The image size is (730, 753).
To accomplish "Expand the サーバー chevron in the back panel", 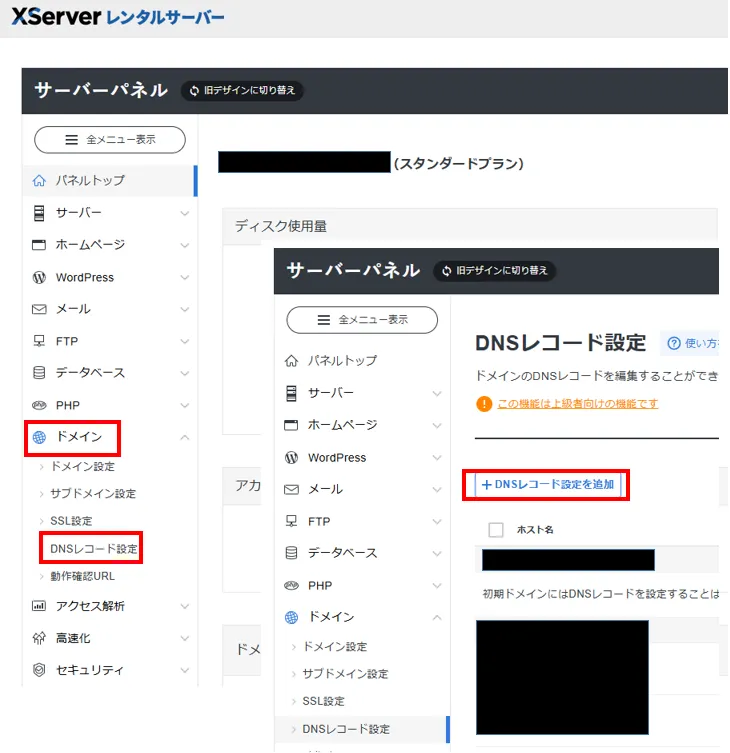I will 184,213.
